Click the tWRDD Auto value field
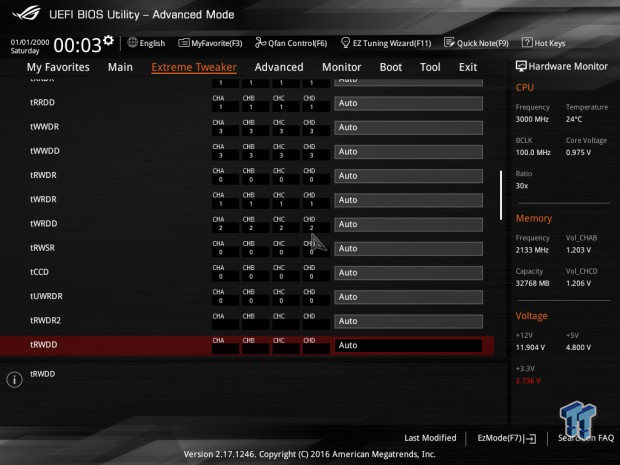Viewport: 620px width, 465px height. pyautogui.click(x=408, y=224)
